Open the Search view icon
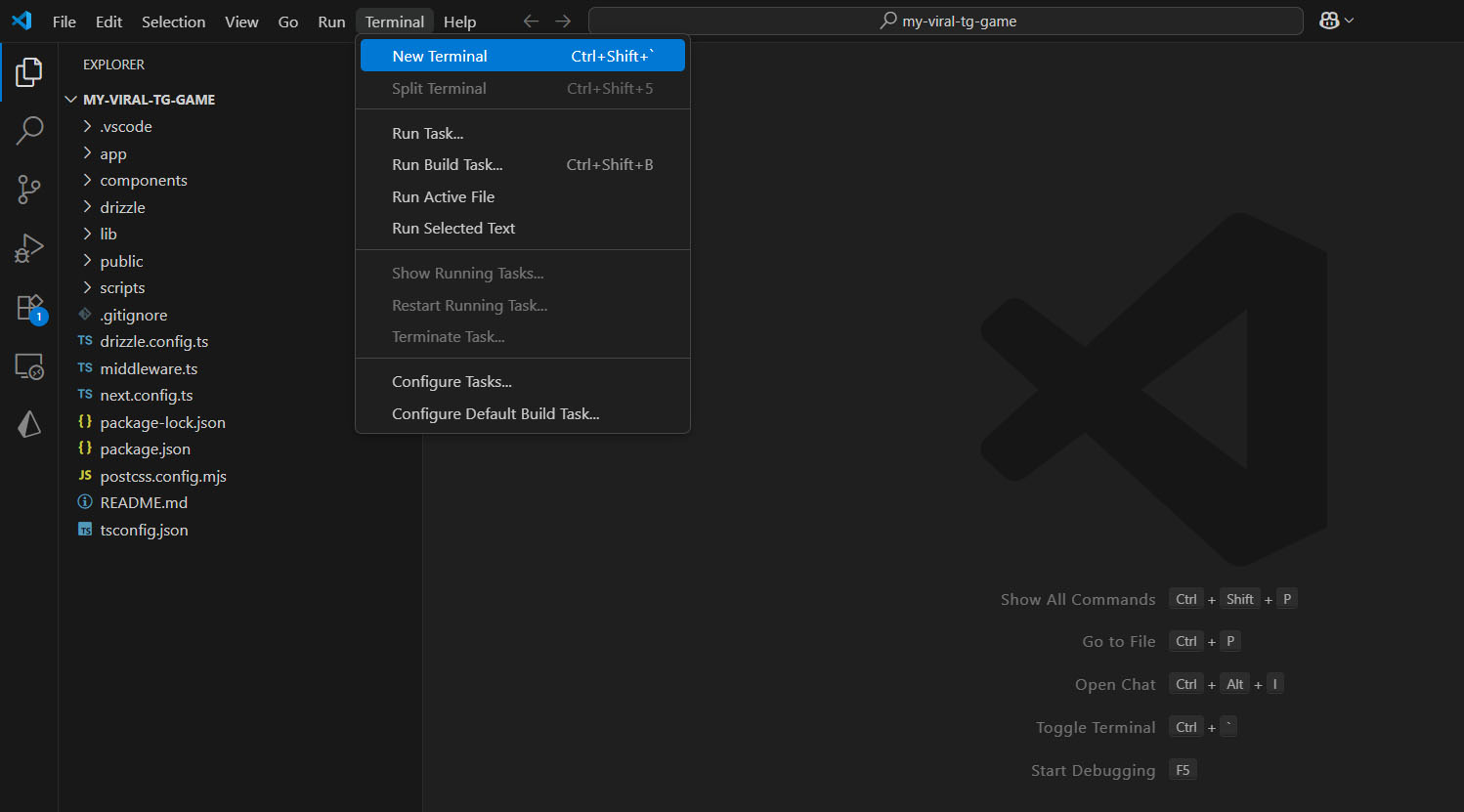 click(x=29, y=130)
